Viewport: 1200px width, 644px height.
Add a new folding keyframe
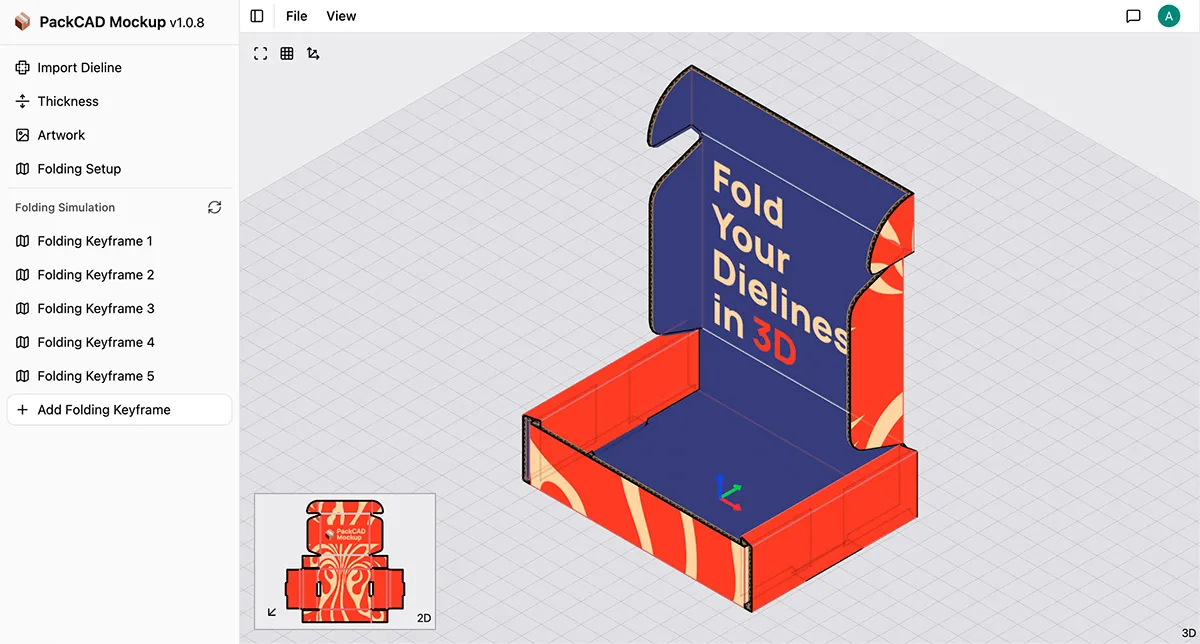pyautogui.click(x=104, y=410)
